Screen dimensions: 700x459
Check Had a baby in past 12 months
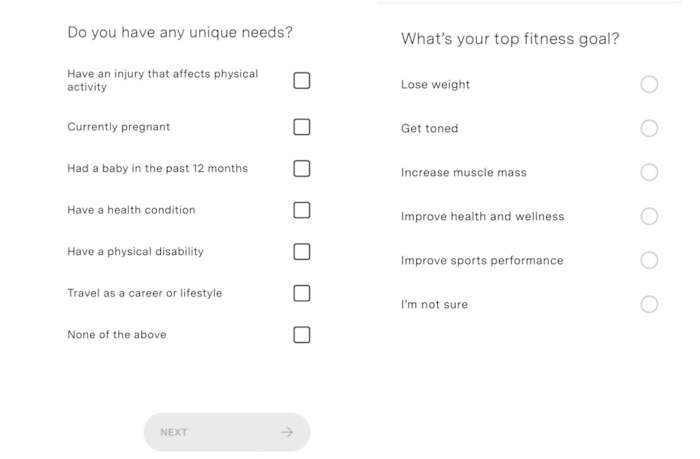(x=301, y=168)
